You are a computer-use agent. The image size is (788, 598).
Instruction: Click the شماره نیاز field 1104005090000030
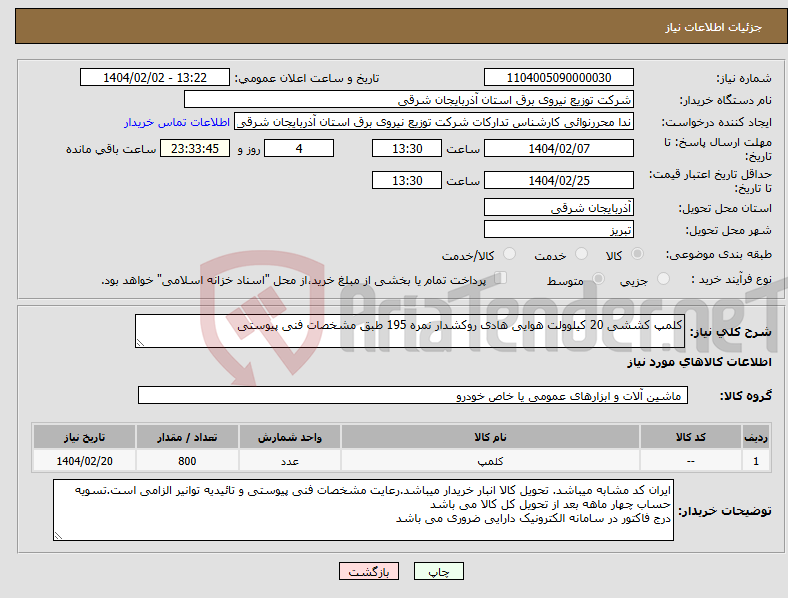pyautogui.click(x=558, y=77)
